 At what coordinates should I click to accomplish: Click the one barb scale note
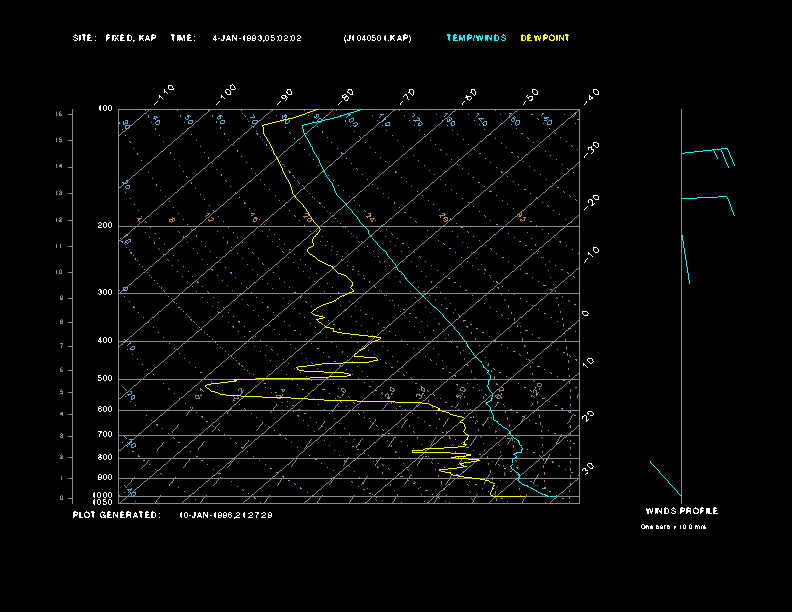673,526
